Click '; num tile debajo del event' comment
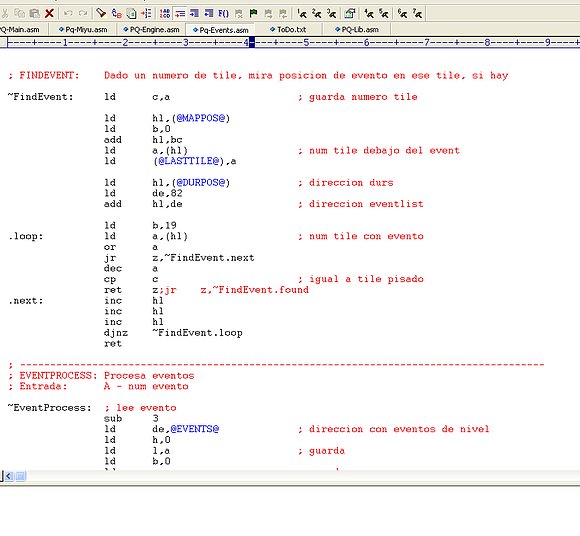The image size is (580, 536). click(x=379, y=151)
